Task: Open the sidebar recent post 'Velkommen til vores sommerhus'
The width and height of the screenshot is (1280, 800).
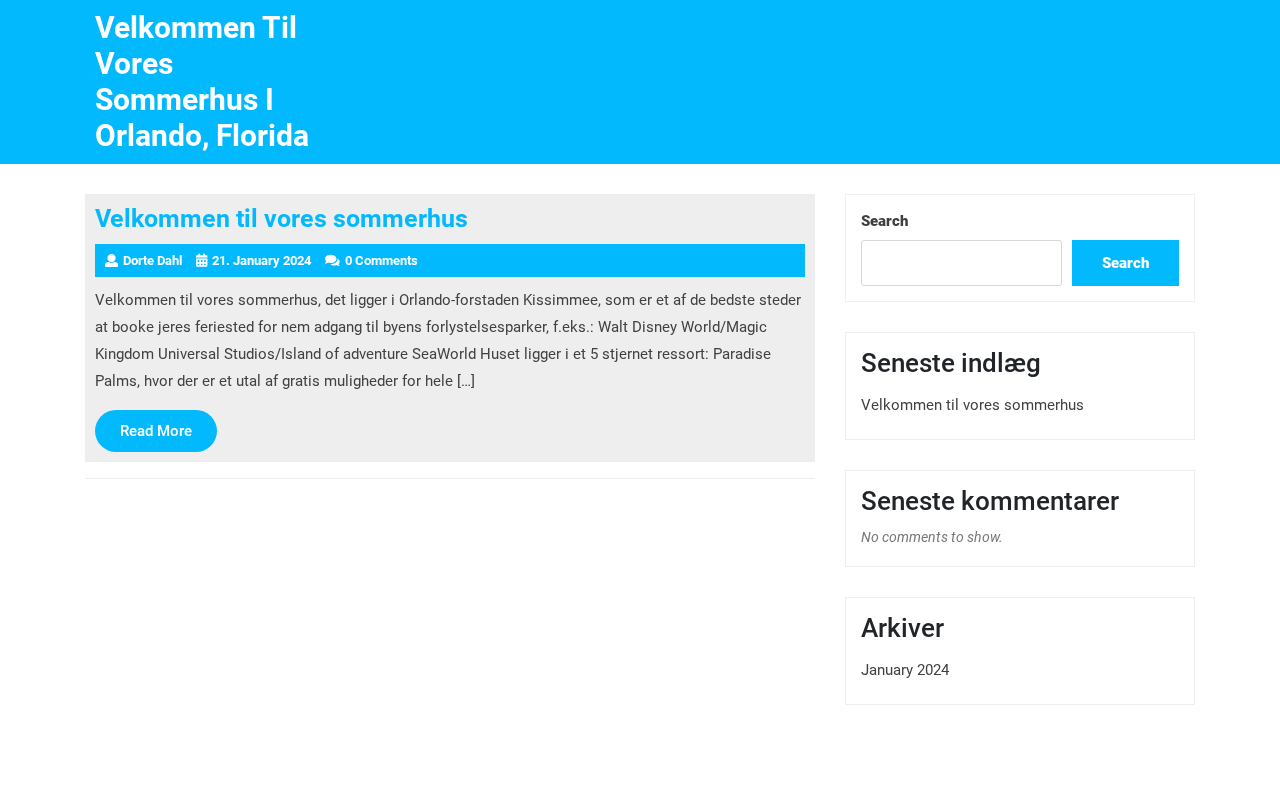Action: click(972, 405)
